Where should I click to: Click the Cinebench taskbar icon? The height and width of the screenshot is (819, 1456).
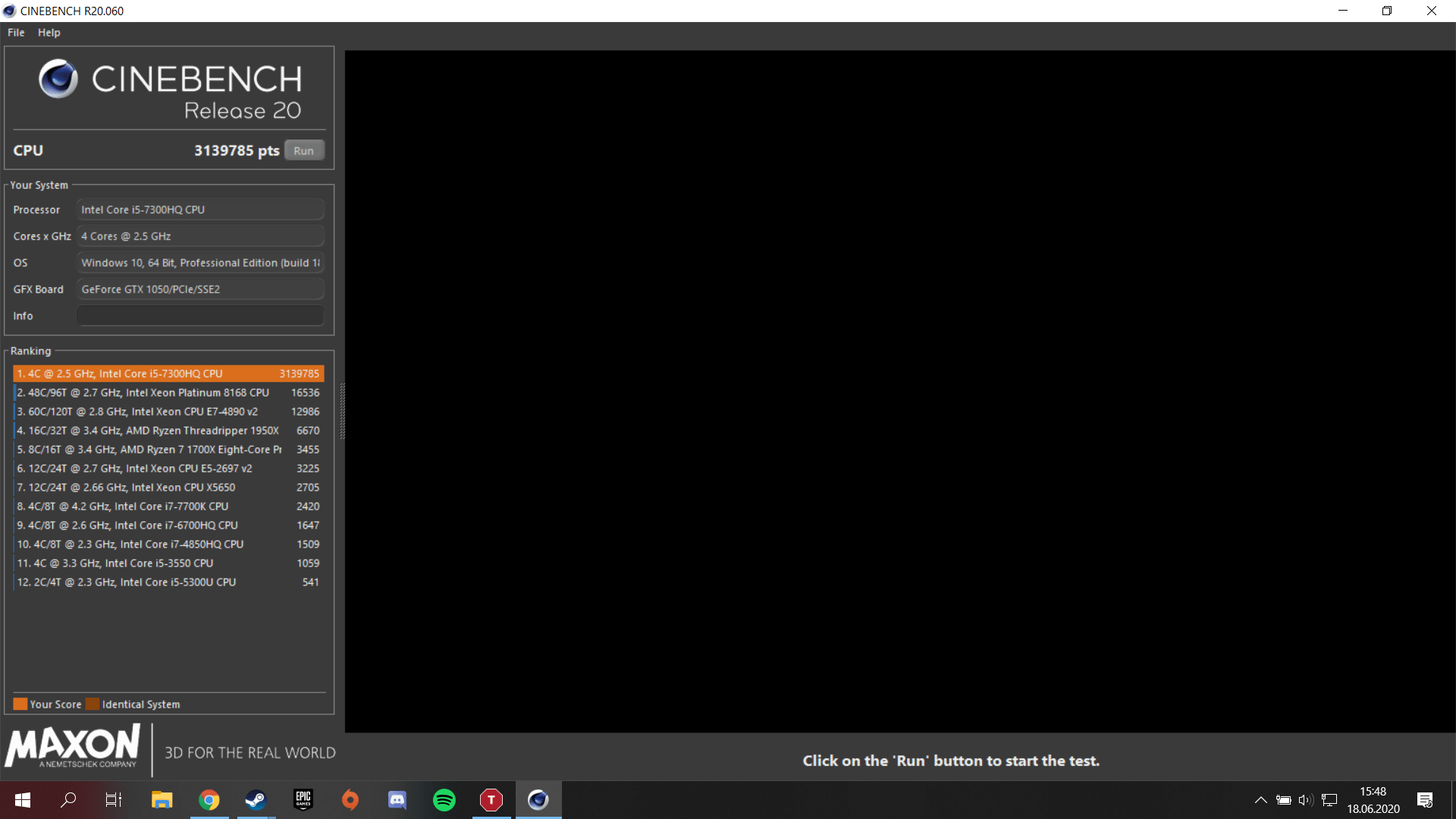pyautogui.click(x=538, y=800)
